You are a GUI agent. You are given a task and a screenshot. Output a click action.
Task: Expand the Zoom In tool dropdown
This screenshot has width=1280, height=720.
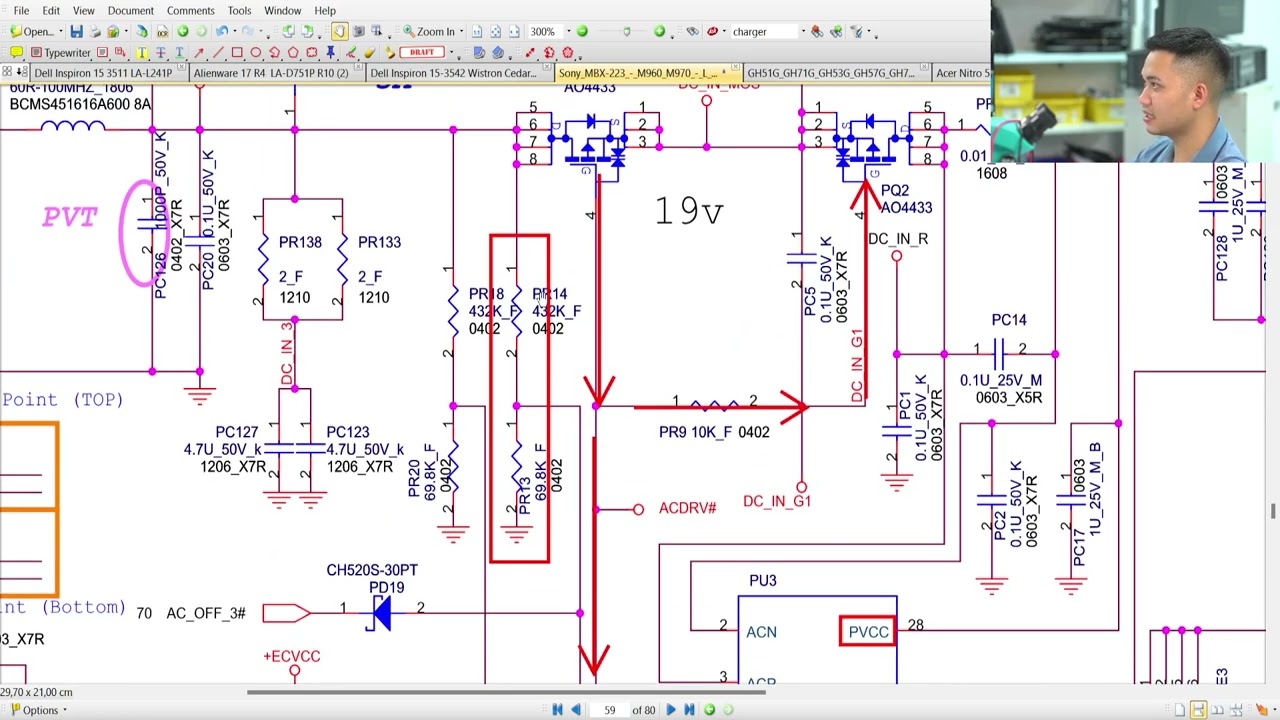click(x=462, y=32)
